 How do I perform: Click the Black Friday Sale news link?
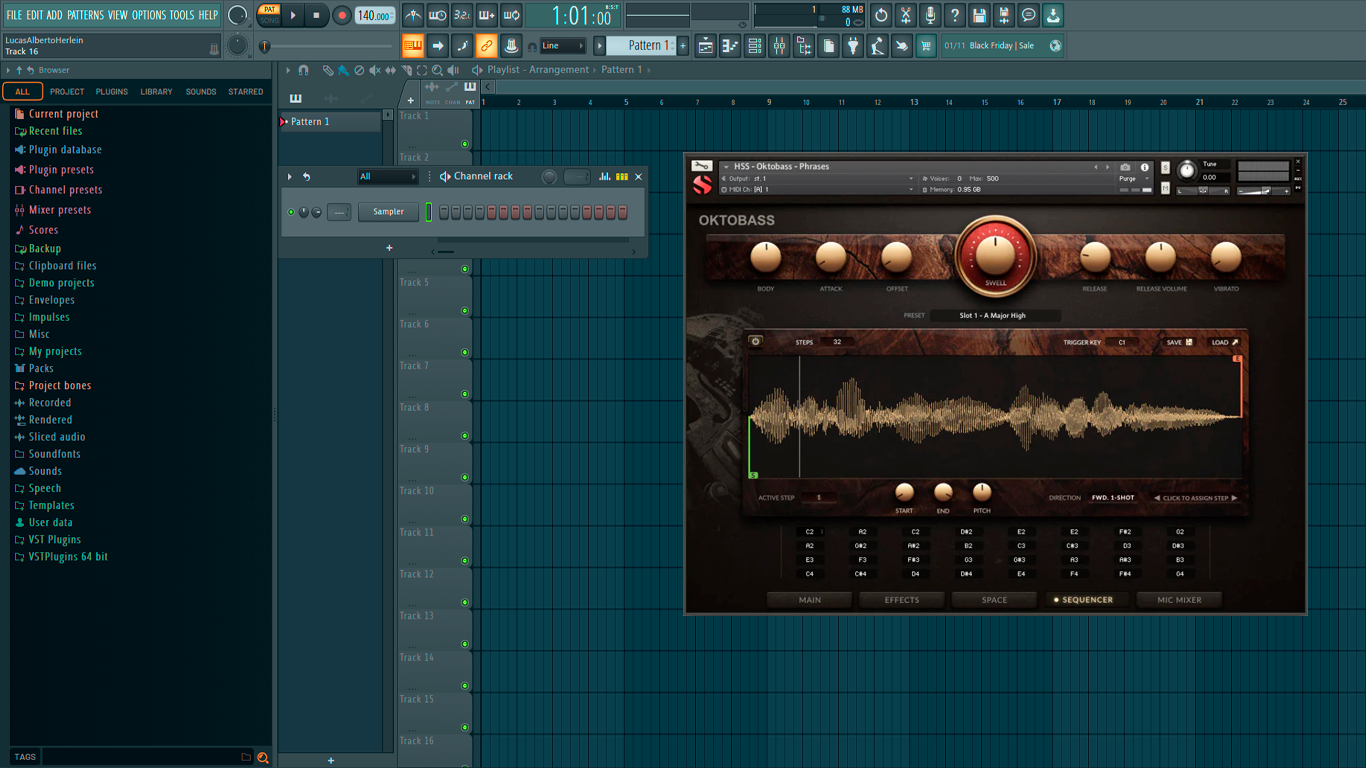(1002, 46)
